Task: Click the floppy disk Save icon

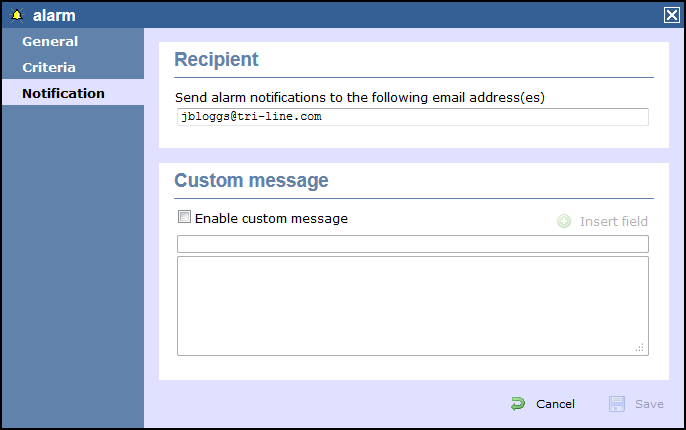Action: (617, 404)
